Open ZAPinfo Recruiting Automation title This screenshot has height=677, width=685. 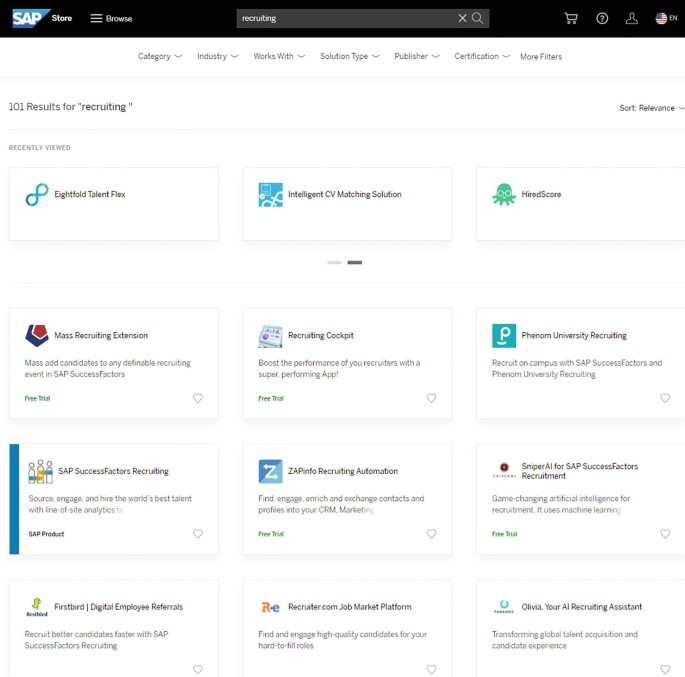click(x=343, y=471)
